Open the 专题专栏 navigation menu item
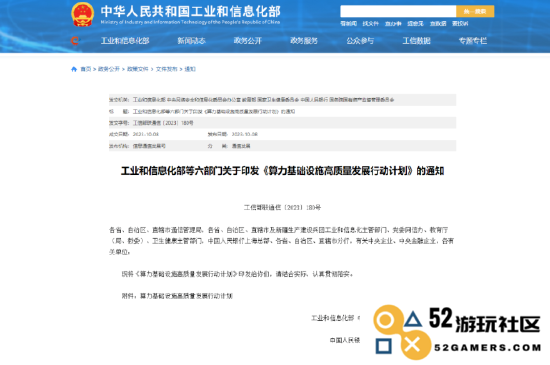The height and width of the screenshot is (365, 550). click(x=473, y=41)
